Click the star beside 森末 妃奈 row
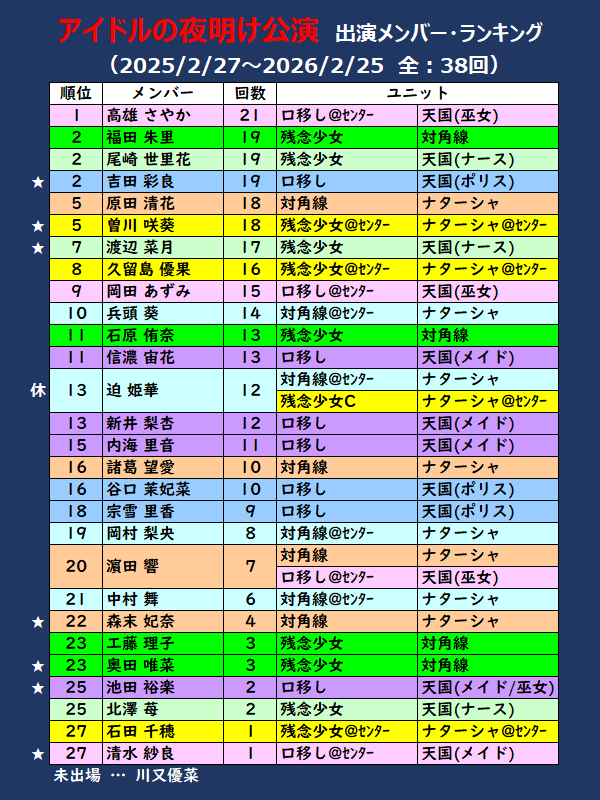The width and height of the screenshot is (600, 800). [38, 622]
